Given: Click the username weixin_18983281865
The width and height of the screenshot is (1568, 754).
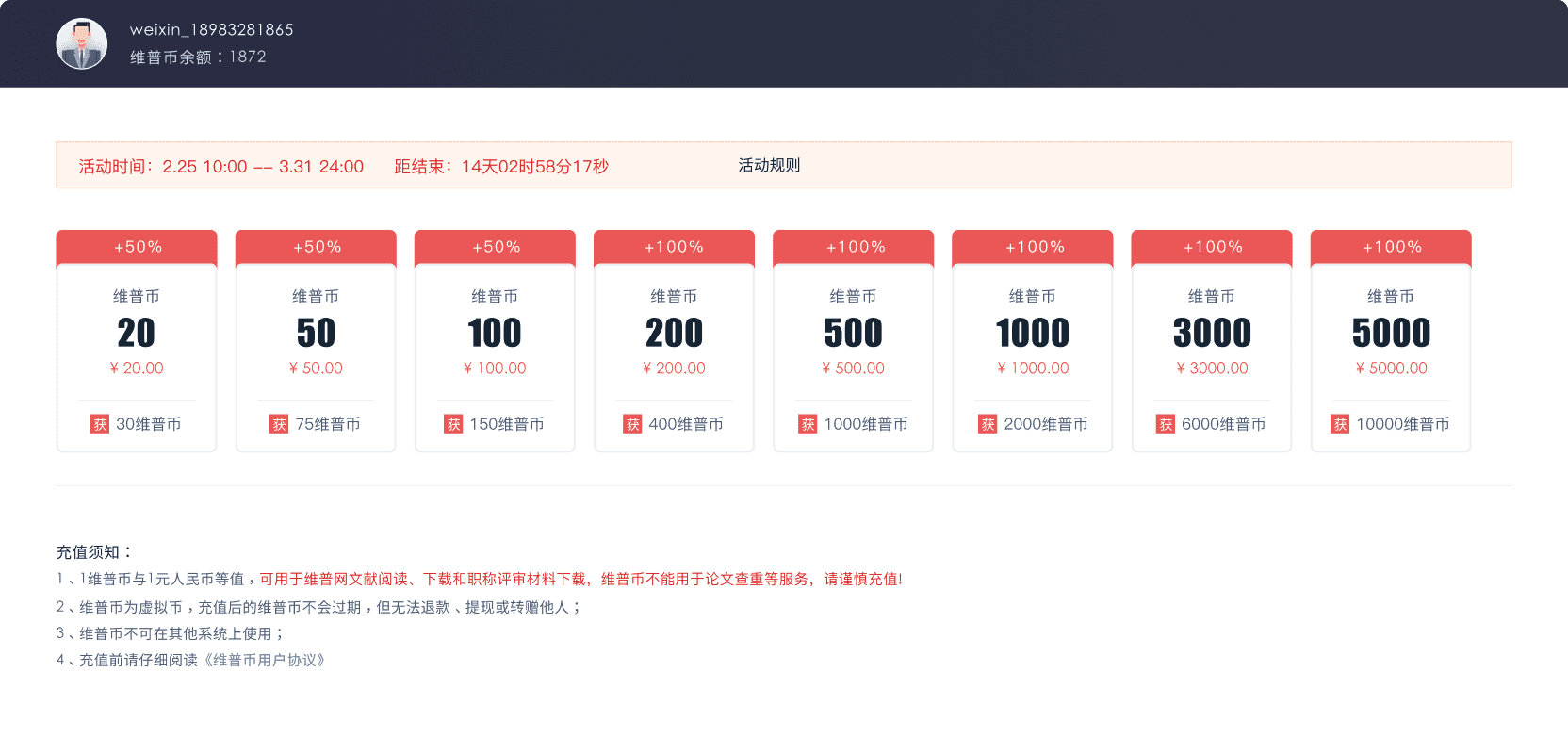Looking at the screenshot, I should click(212, 29).
